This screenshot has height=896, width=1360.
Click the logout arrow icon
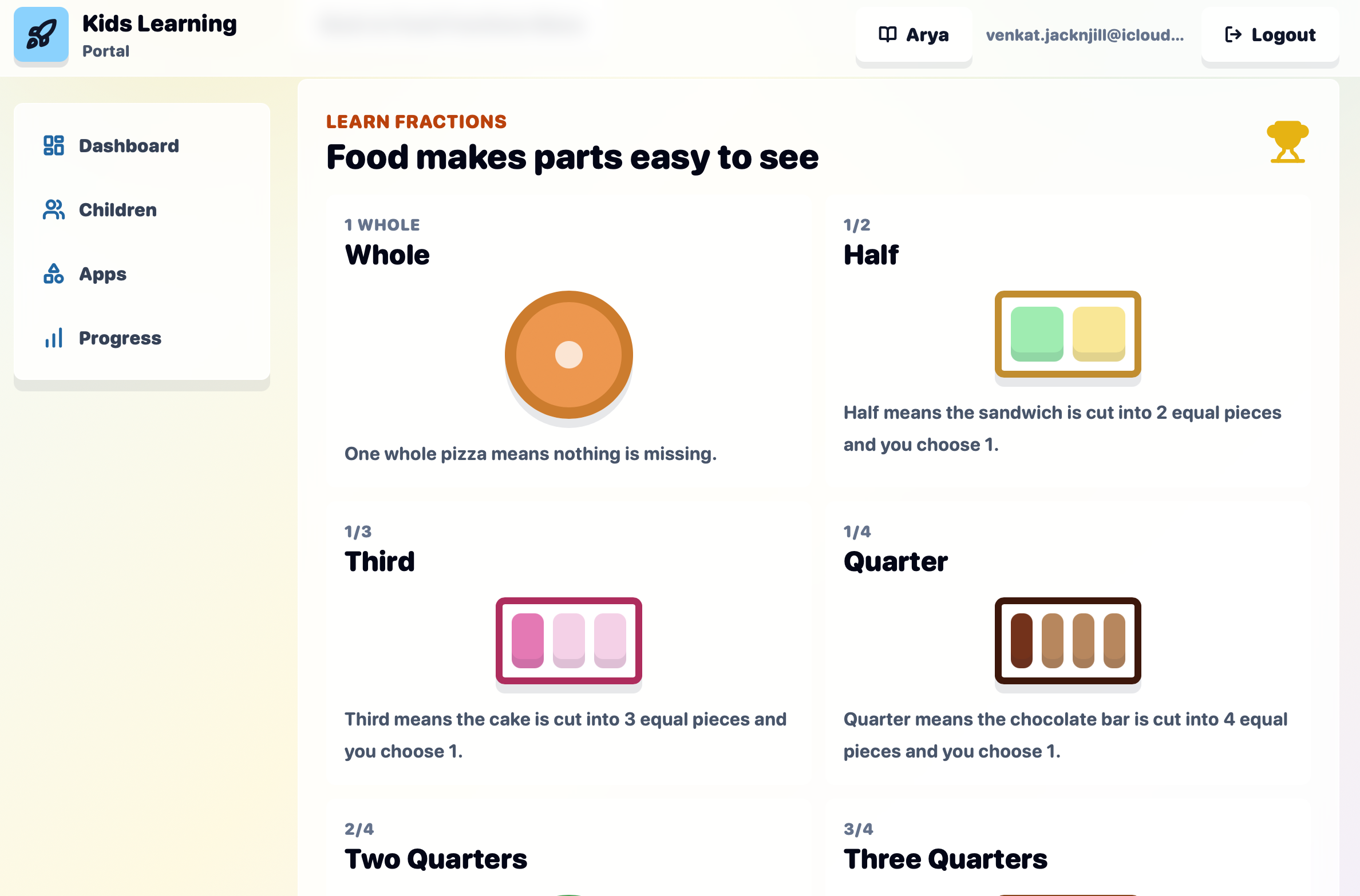tap(1233, 34)
